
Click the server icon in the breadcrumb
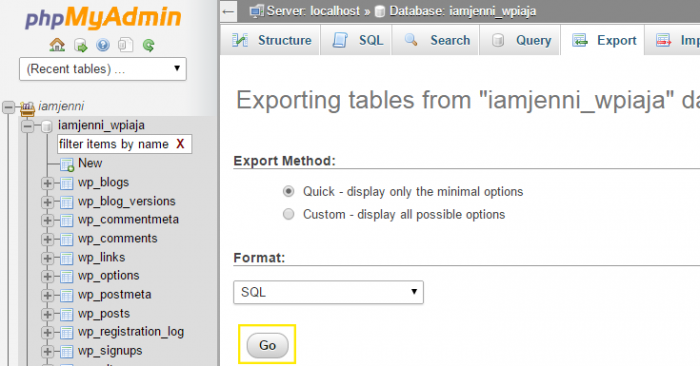(x=256, y=11)
